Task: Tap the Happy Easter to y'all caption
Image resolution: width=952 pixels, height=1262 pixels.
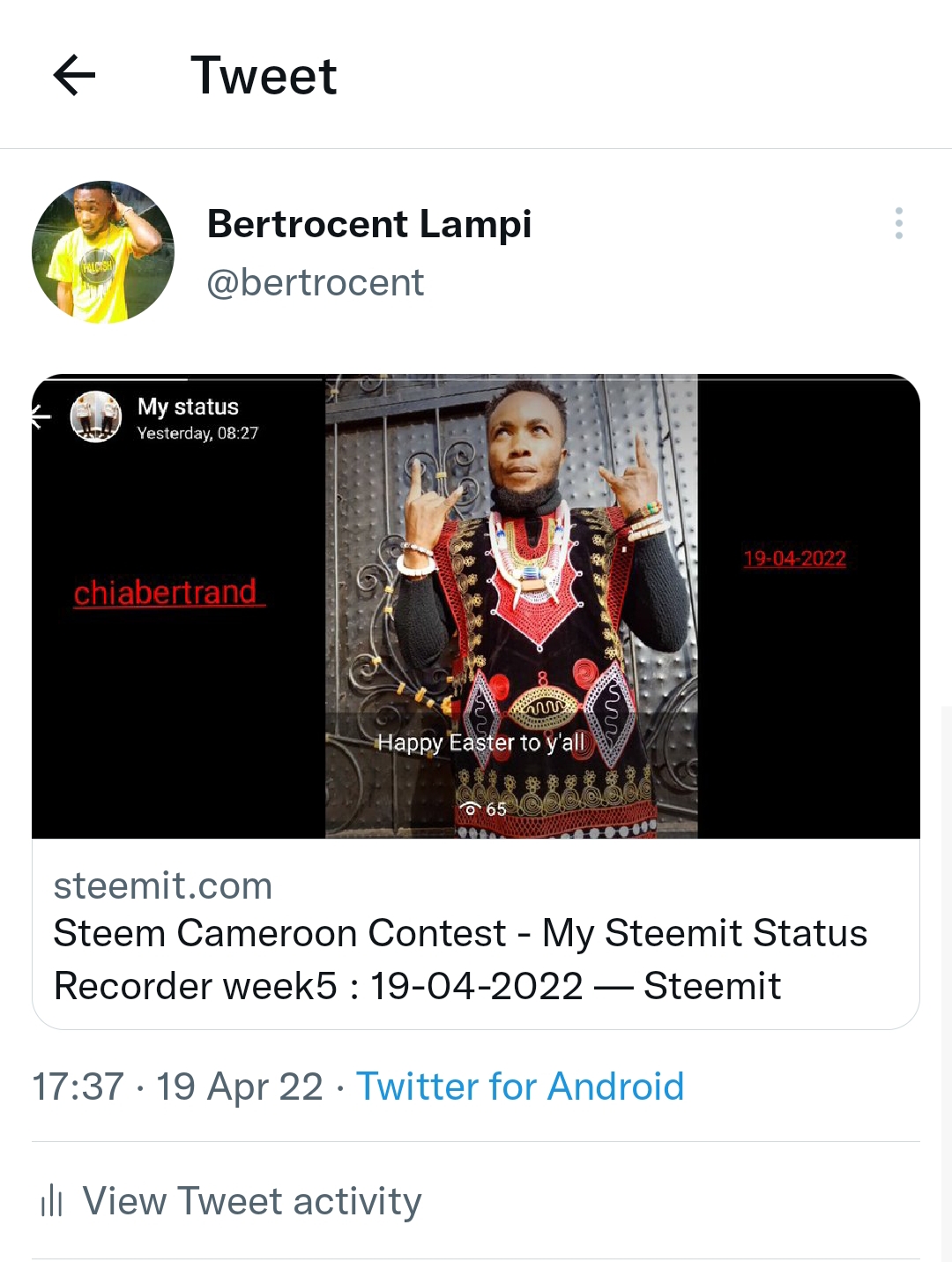Action: pyautogui.click(x=481, y=743)
